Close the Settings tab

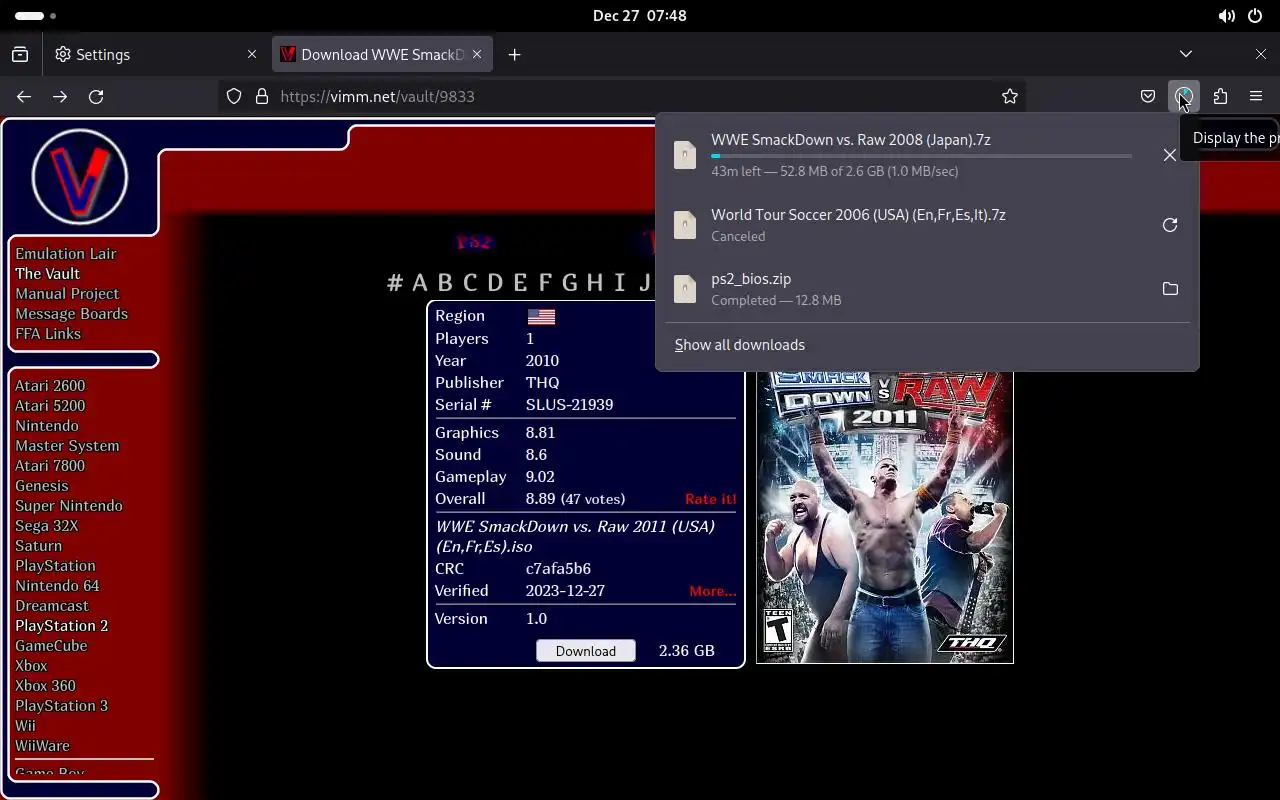coord(252,55)
